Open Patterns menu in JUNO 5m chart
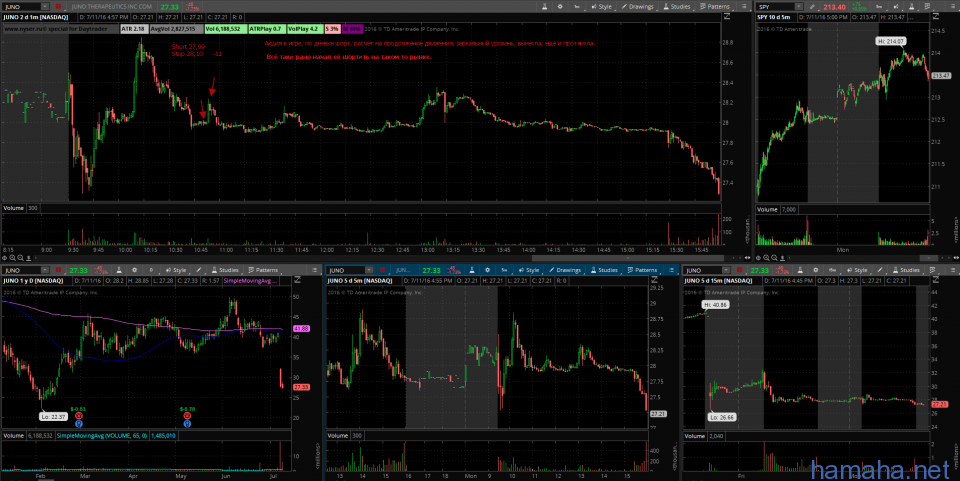This screenshot has width=960, height=481. coord(642,270)
